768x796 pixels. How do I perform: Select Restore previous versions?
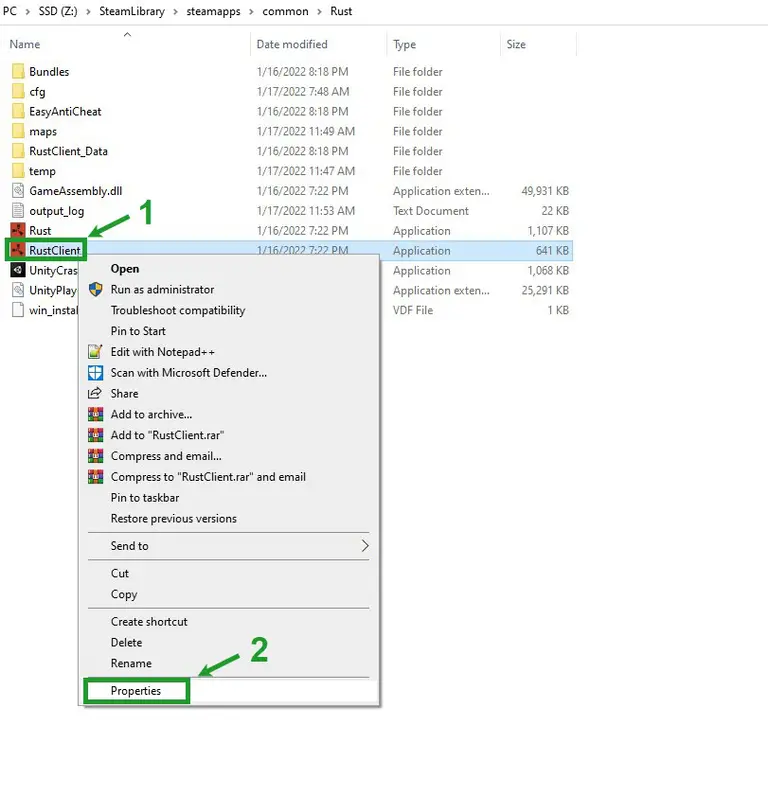point(174,518)
